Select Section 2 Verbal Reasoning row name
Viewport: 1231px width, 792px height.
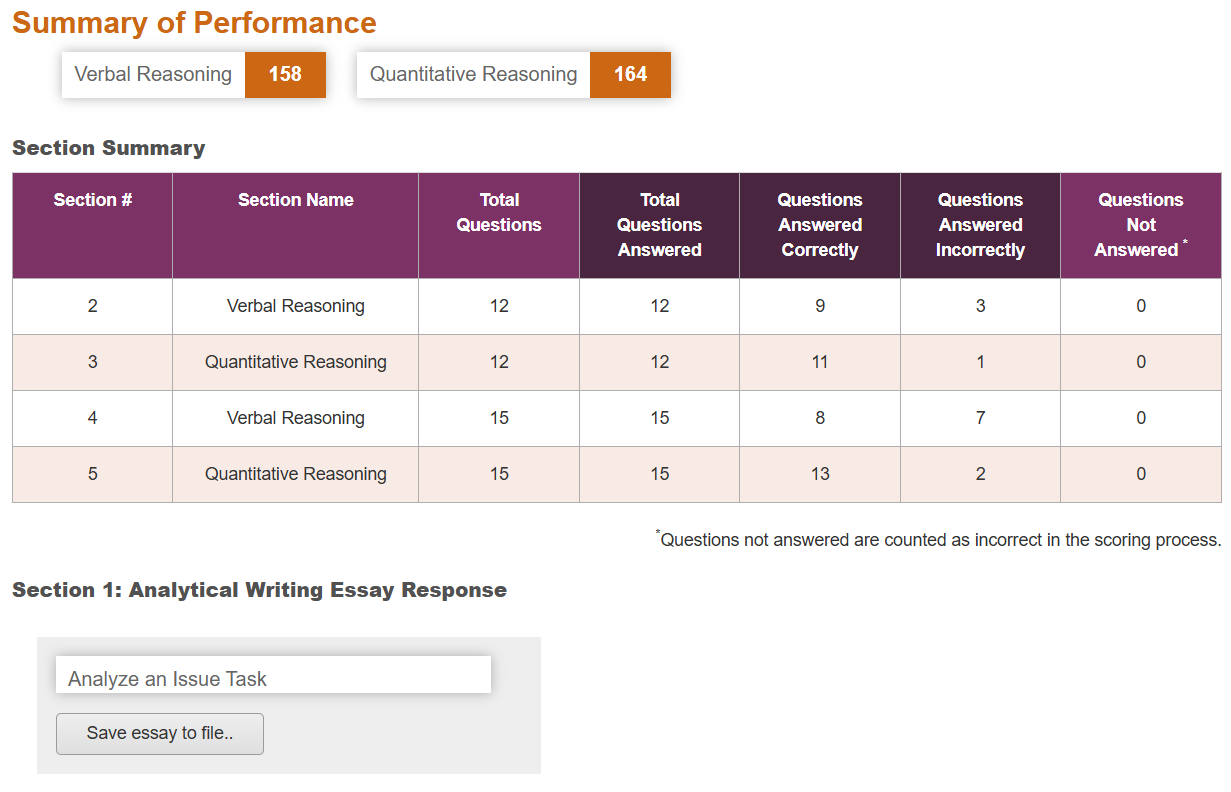(x=296, y=306)
